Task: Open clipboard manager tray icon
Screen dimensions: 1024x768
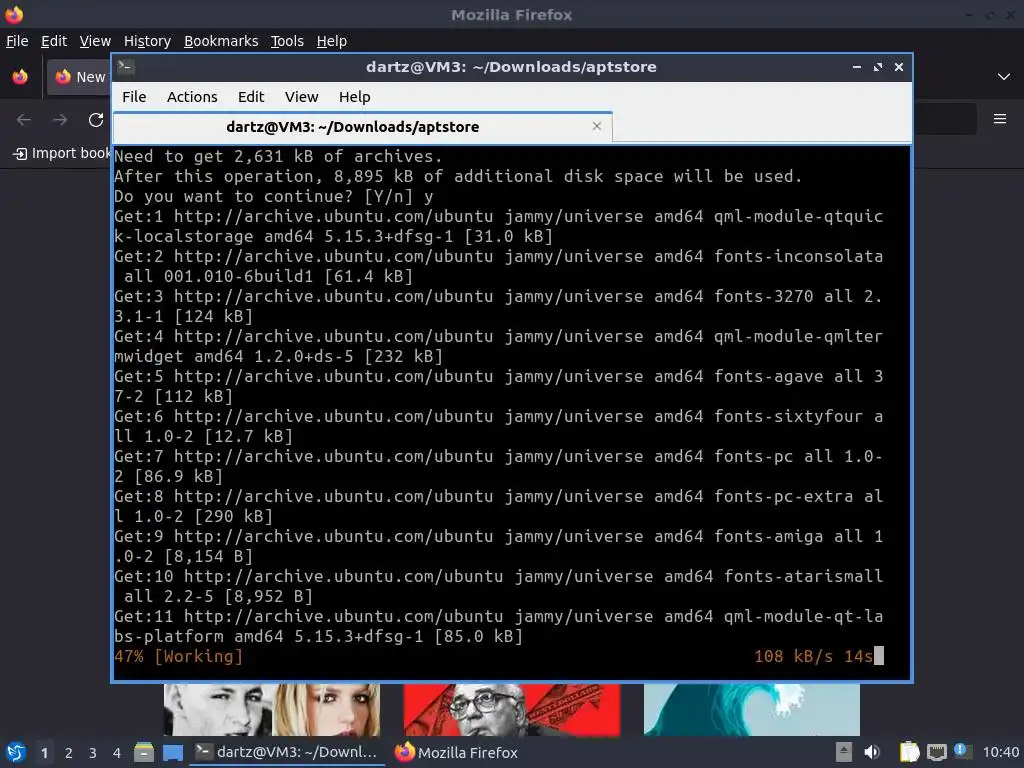Action: 909,752
